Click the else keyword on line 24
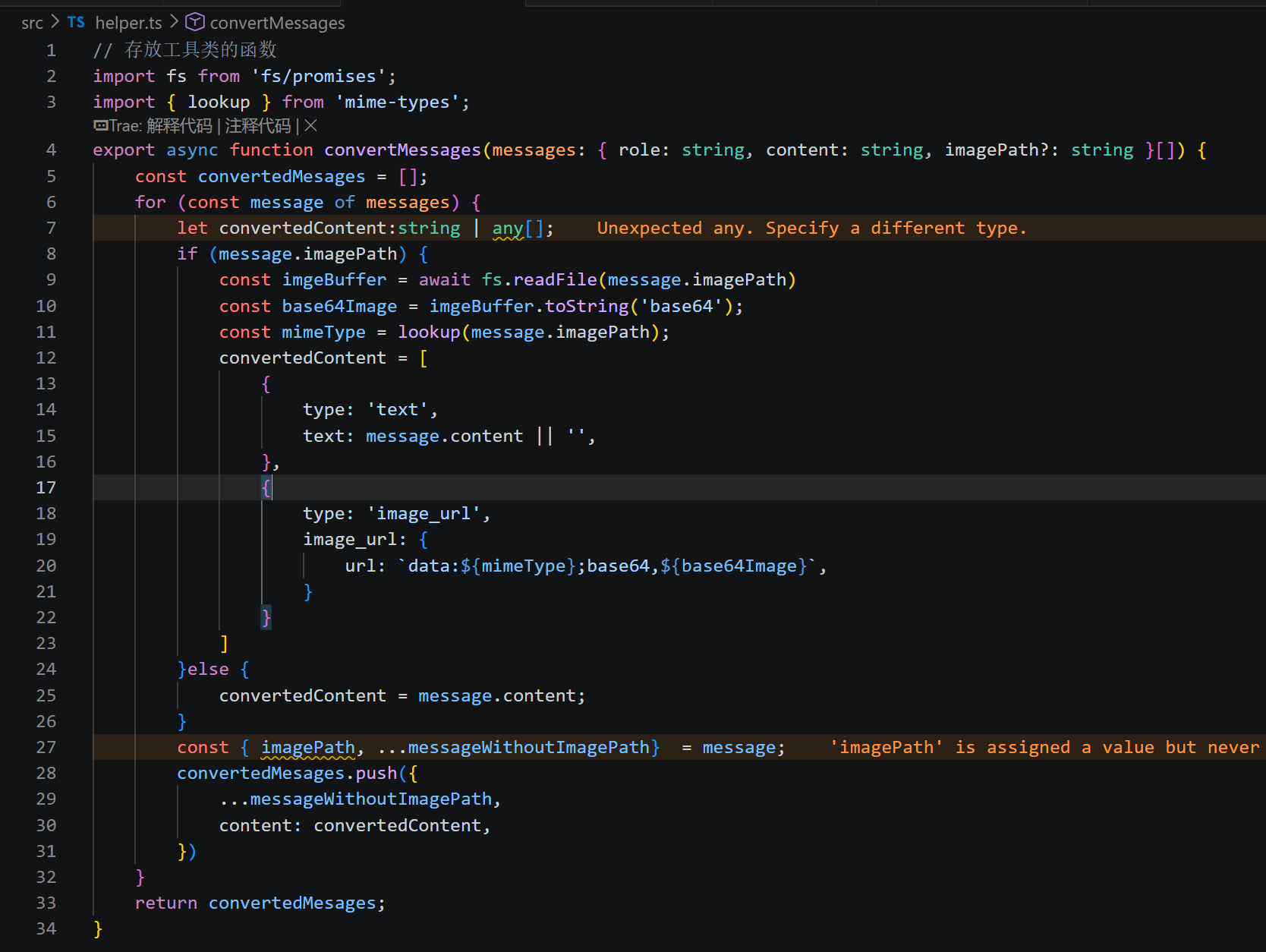The width and height of the screenshot is (1266, 952). coord(208,670)
